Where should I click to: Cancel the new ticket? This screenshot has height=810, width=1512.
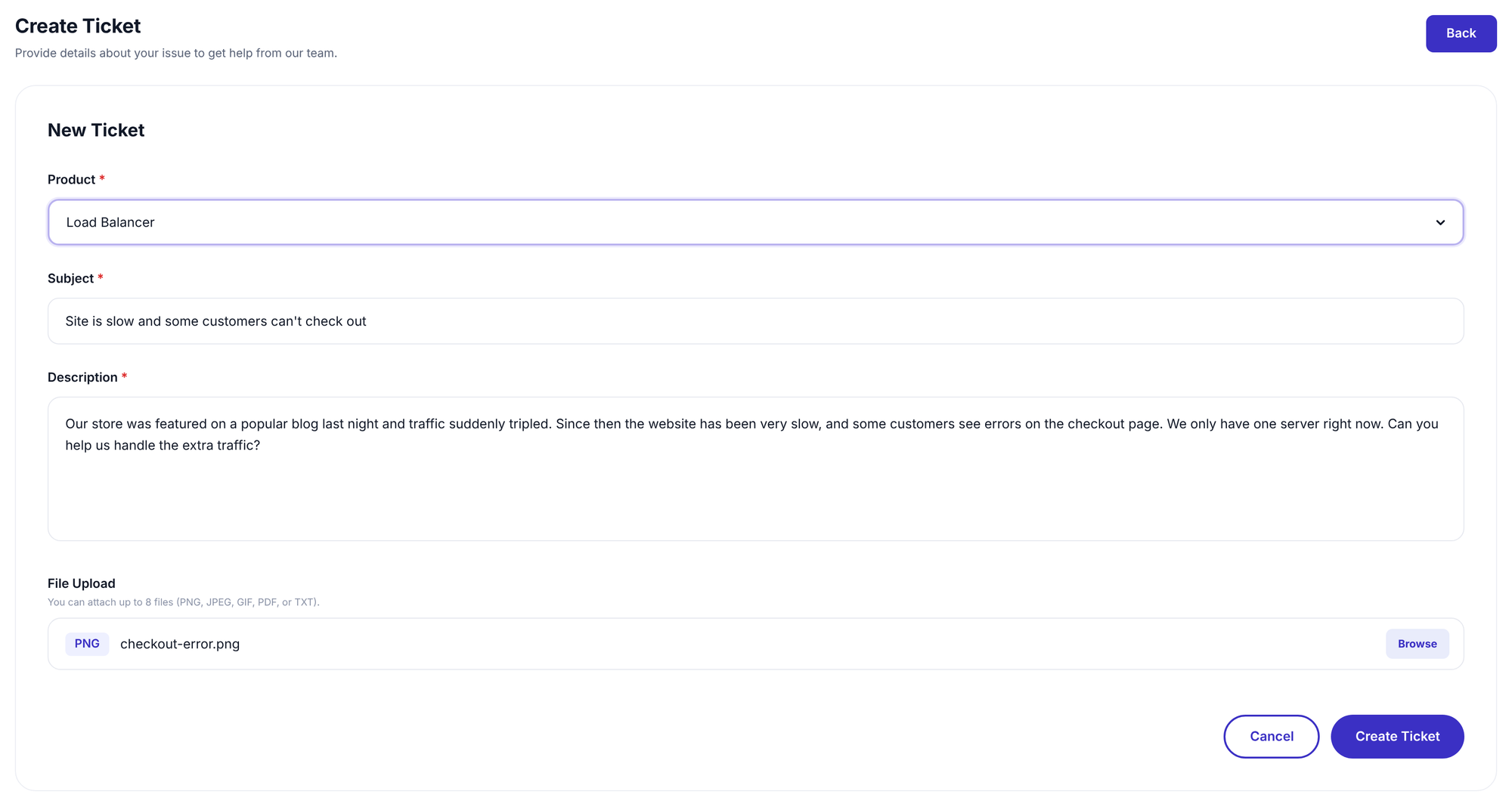coord(1271,737)
